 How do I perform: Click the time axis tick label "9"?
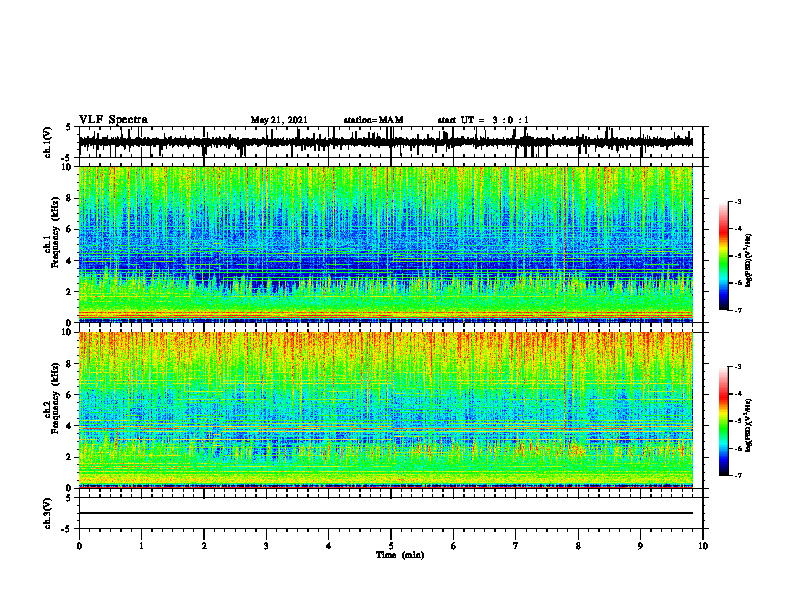[640, 546]
